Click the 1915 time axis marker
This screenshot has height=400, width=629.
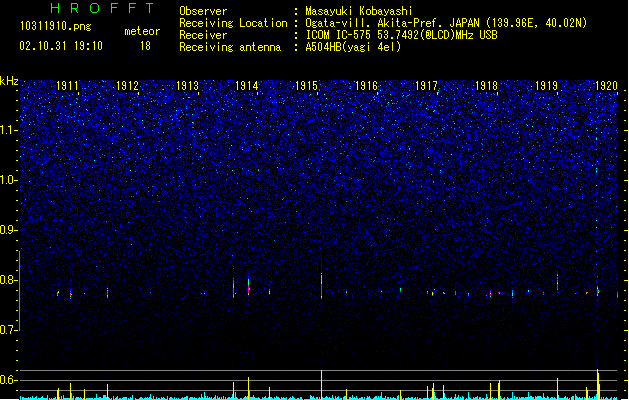pos(306,86)
